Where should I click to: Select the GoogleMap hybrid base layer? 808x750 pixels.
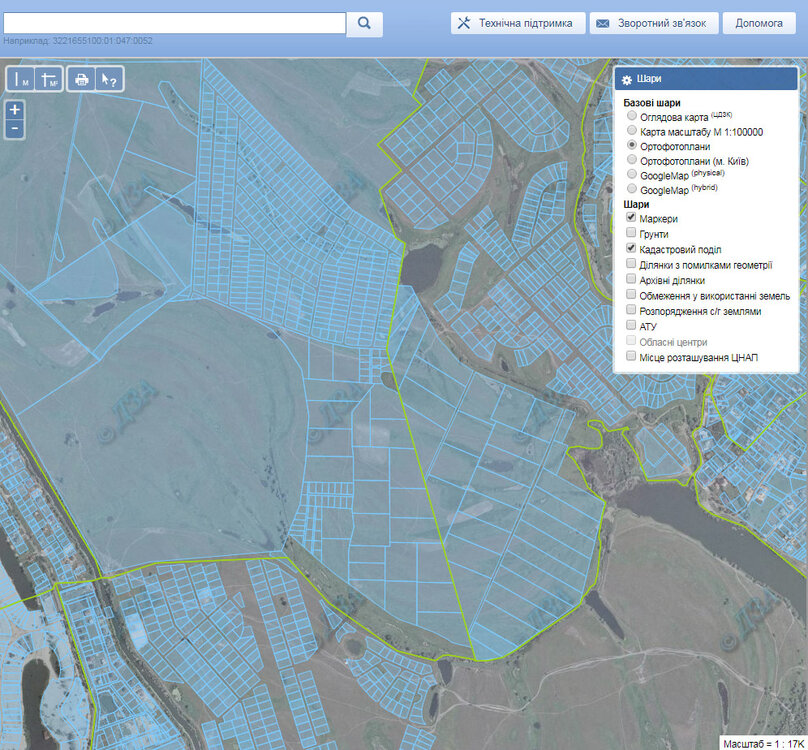[x=631, y=189]
